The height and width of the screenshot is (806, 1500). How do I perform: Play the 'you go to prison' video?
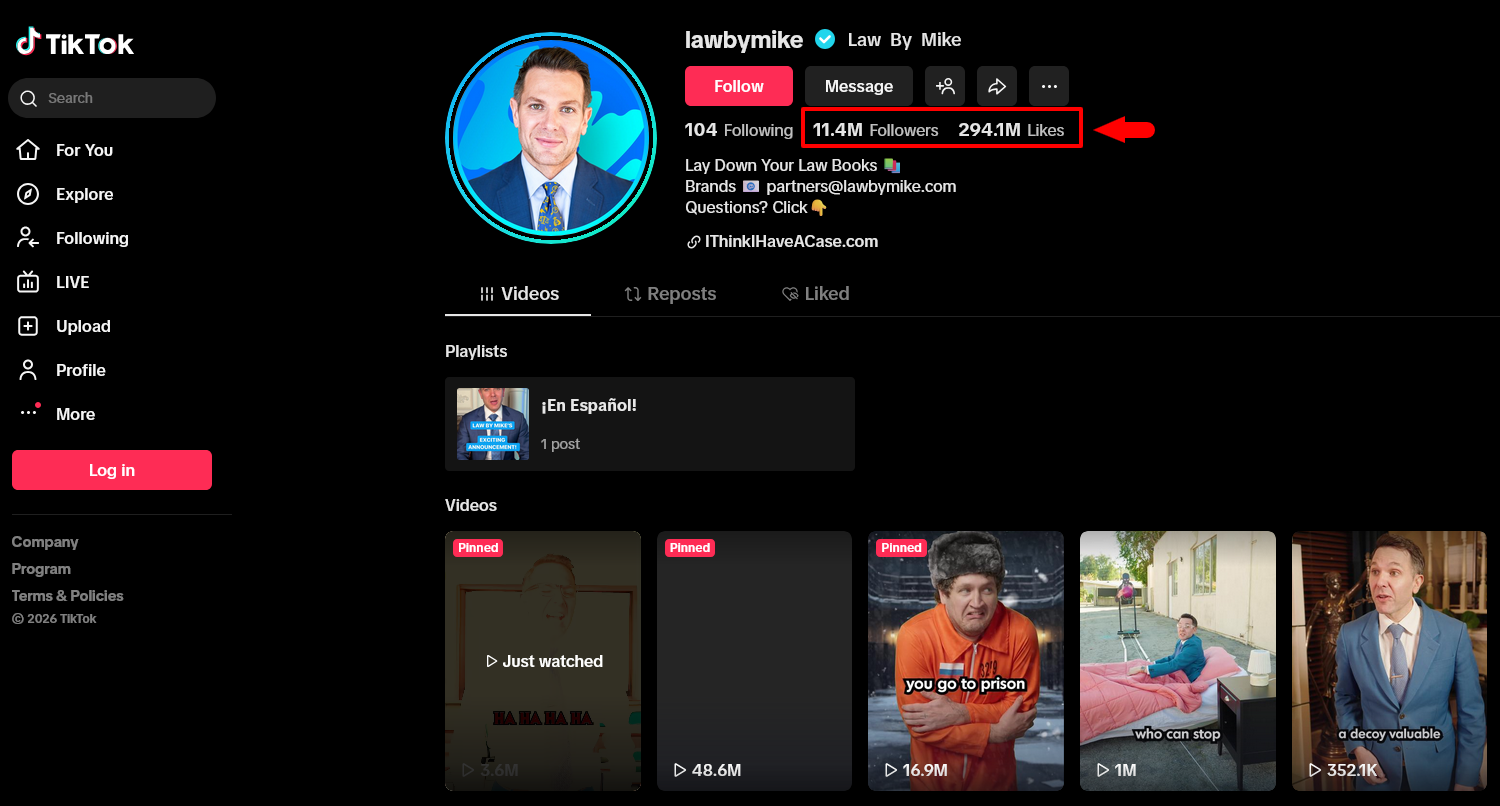point(965,660)
